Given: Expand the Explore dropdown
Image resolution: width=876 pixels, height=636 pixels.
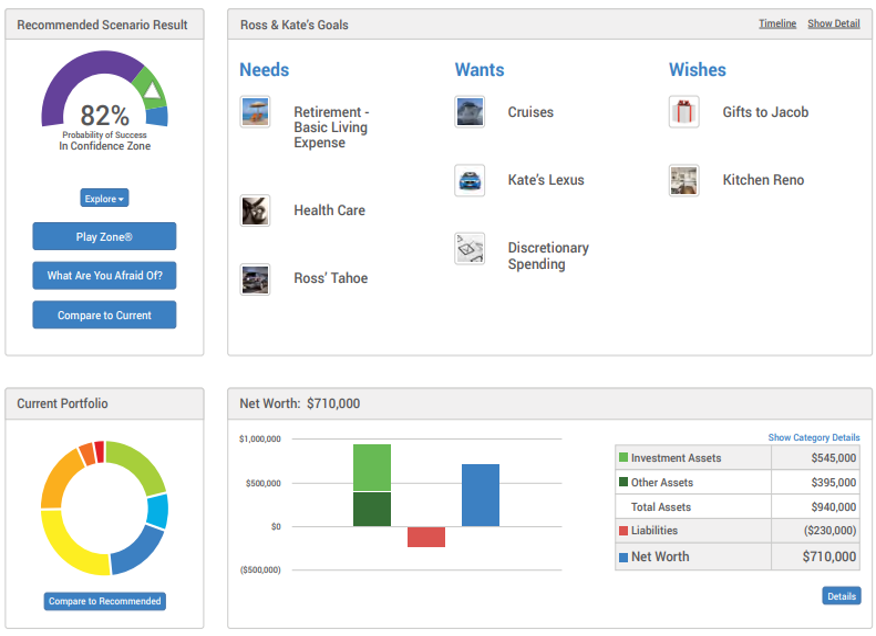Looking at the screenshot, I should tap(104, 199).
